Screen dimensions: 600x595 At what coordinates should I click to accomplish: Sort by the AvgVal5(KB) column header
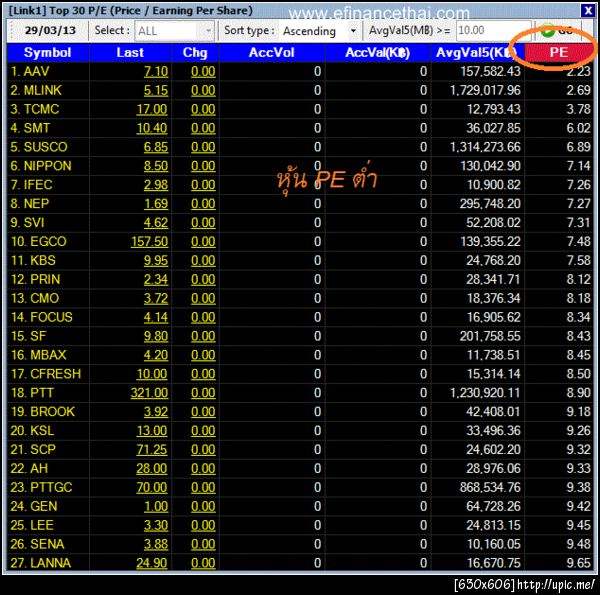click(x=477, y=52)
